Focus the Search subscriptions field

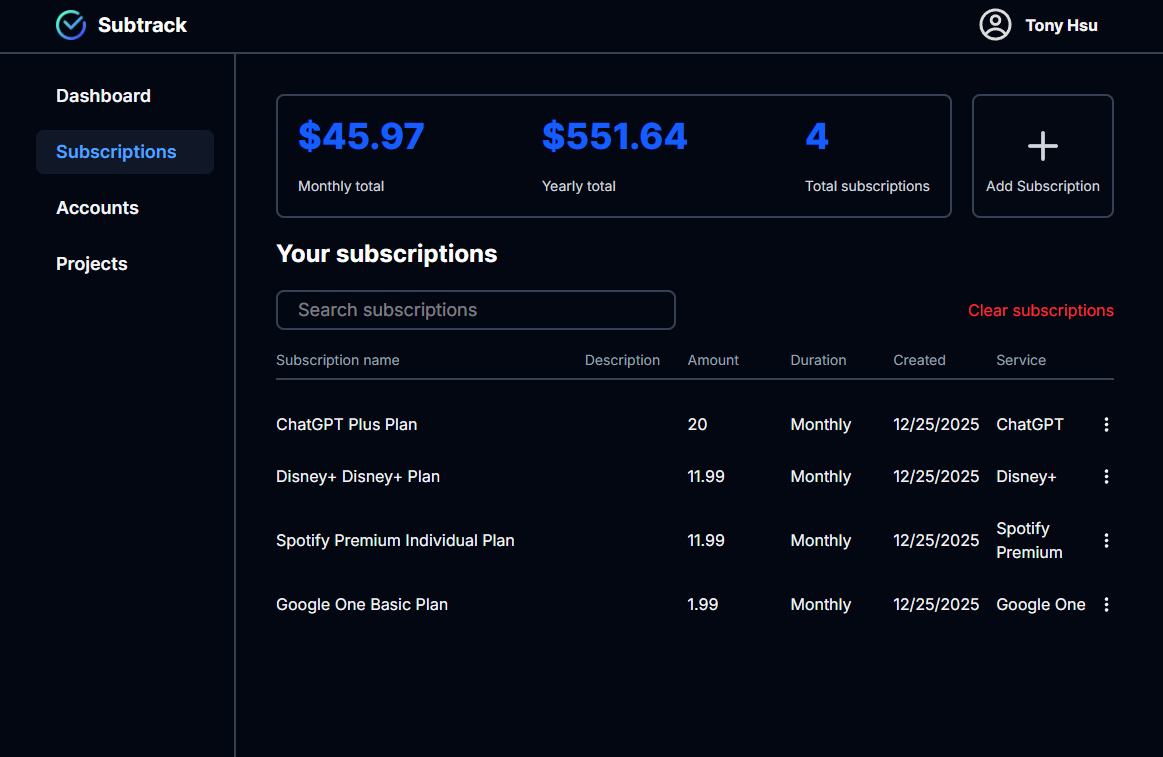tap(475, 310)
